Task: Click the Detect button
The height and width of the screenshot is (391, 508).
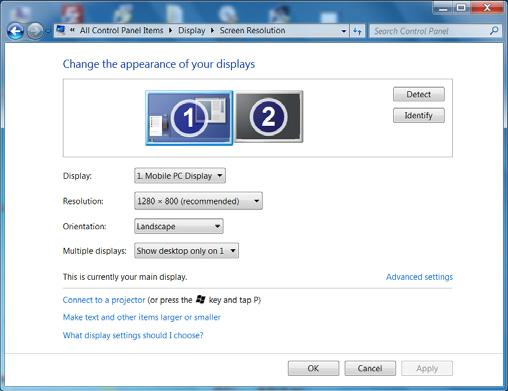Action: tap(419, 94)
